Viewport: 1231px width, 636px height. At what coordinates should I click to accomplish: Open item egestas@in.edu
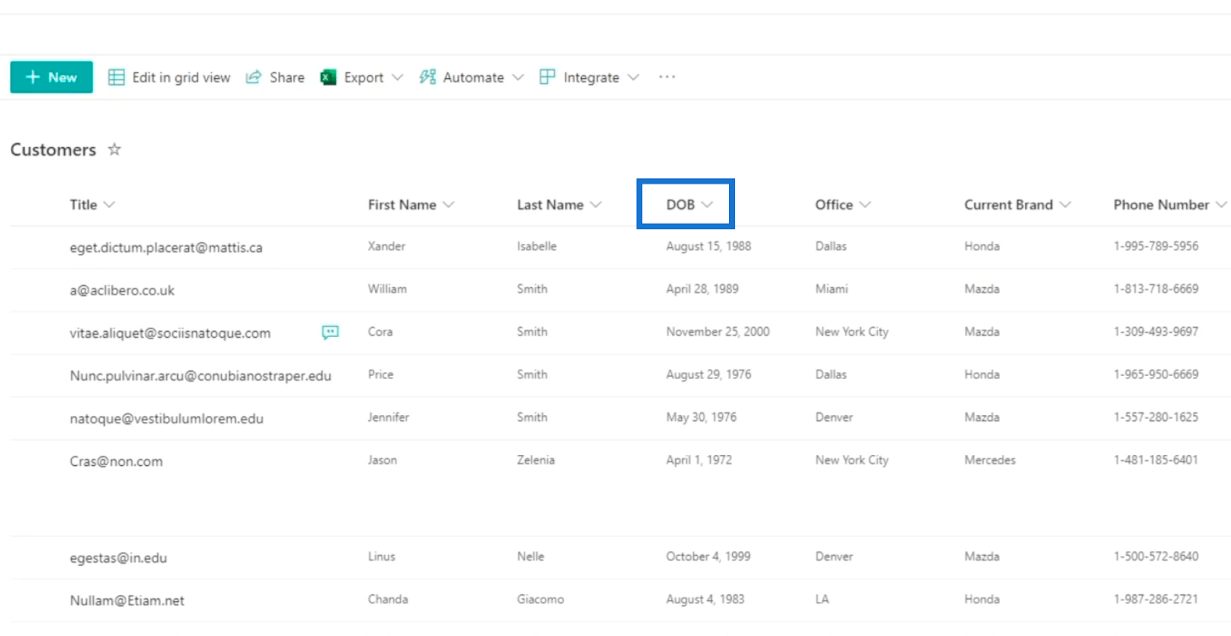pyautogui.click(x=118, y=558)
